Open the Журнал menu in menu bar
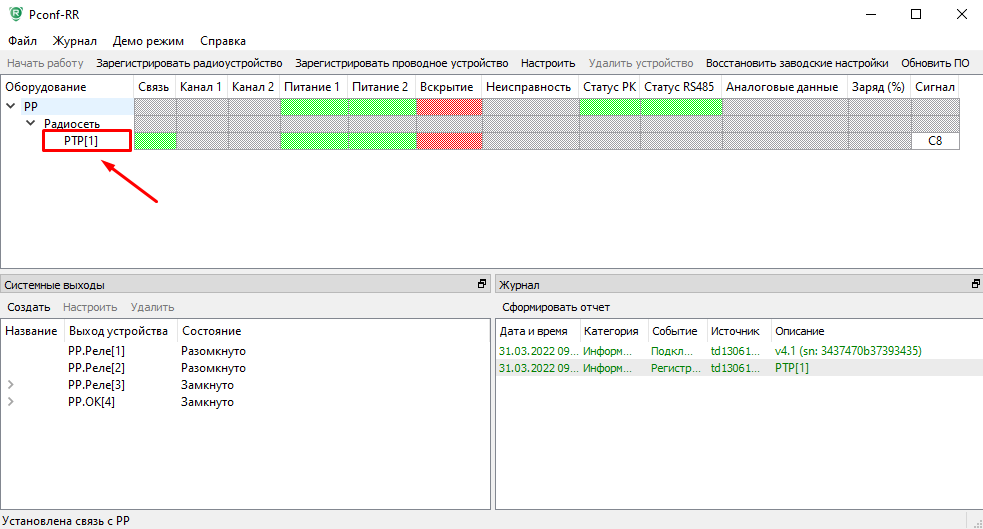 [75, 41]
